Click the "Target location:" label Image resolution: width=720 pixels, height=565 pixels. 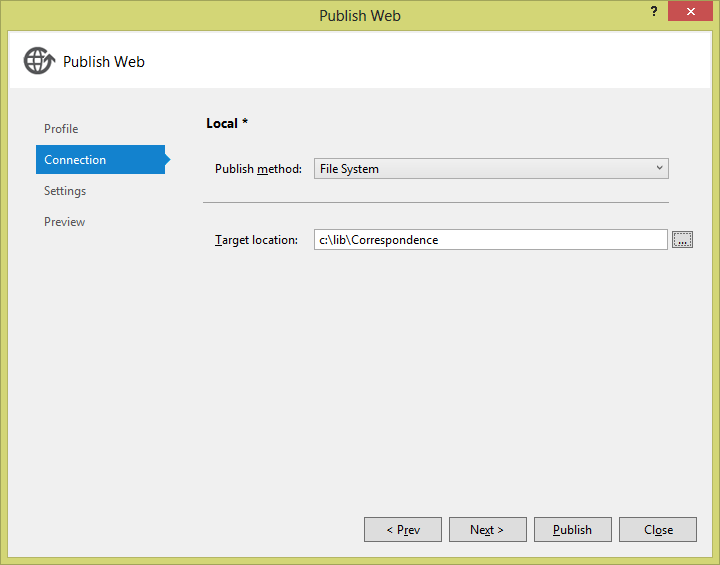tap(256, 240)
